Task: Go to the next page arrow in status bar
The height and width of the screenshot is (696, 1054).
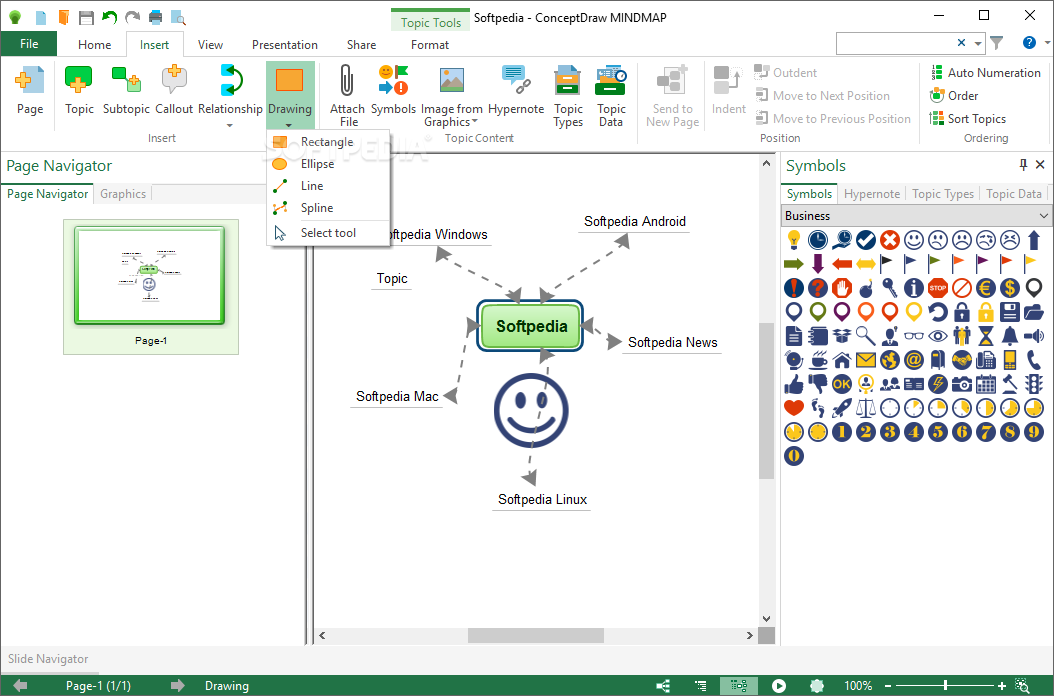Action: point(177,685)
